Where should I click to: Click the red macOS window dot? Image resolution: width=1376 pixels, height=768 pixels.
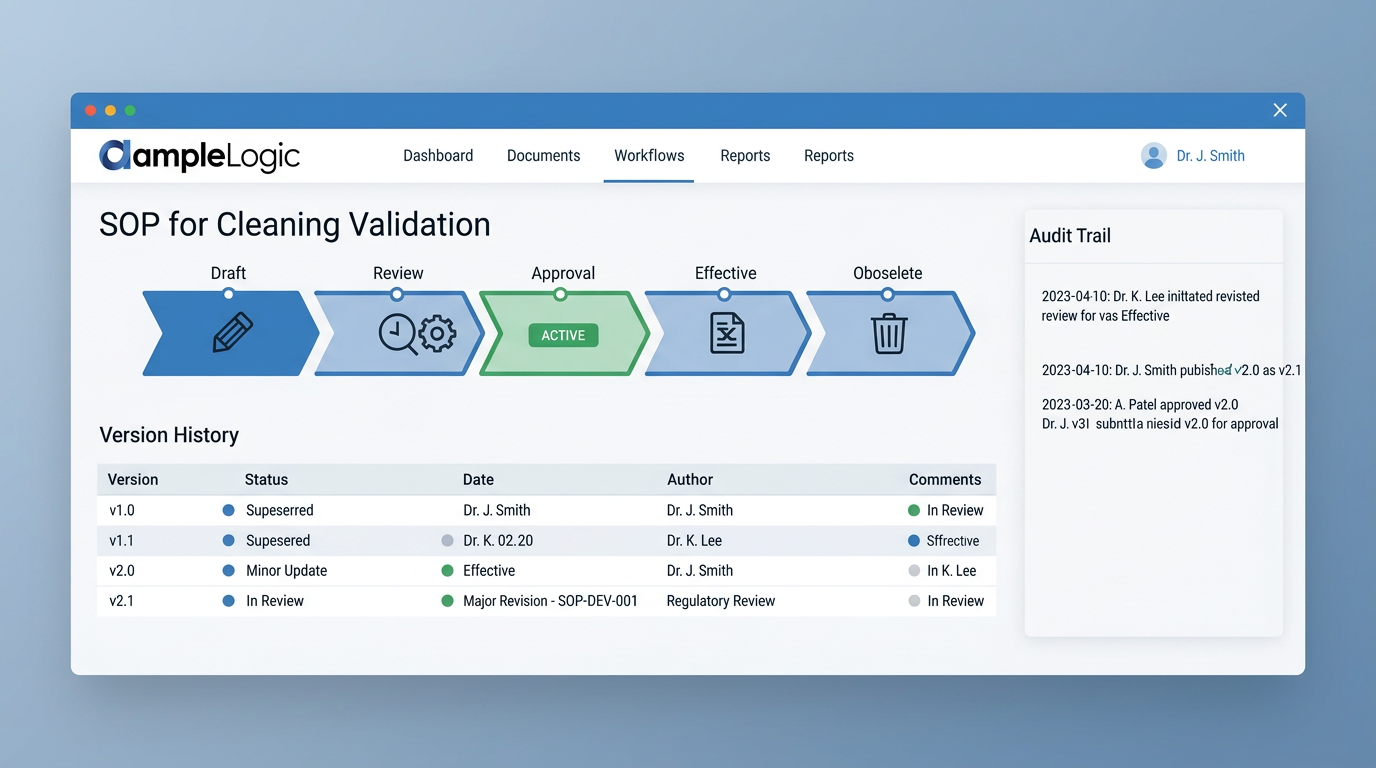point(91,111)
